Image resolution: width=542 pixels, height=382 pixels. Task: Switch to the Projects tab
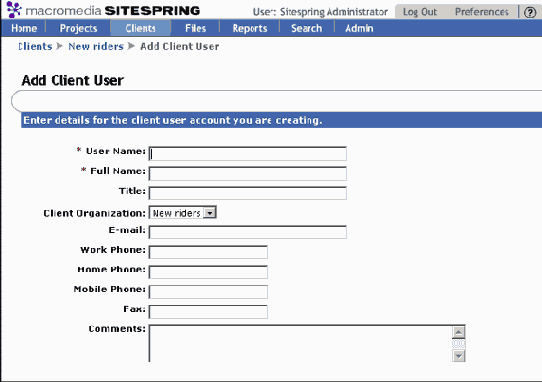78,28
